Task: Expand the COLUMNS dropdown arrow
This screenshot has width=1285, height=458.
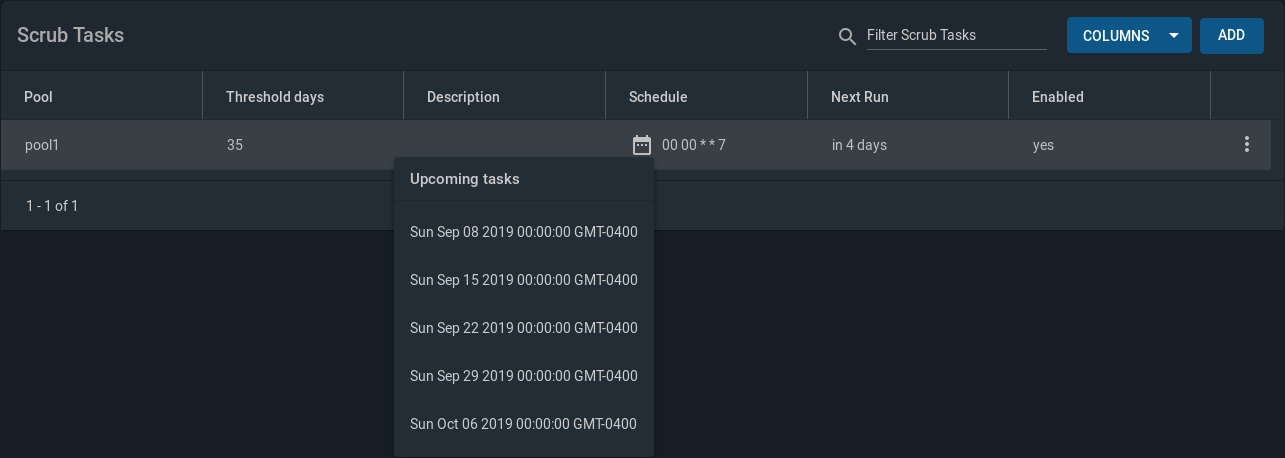Action: pos(1174,36)
